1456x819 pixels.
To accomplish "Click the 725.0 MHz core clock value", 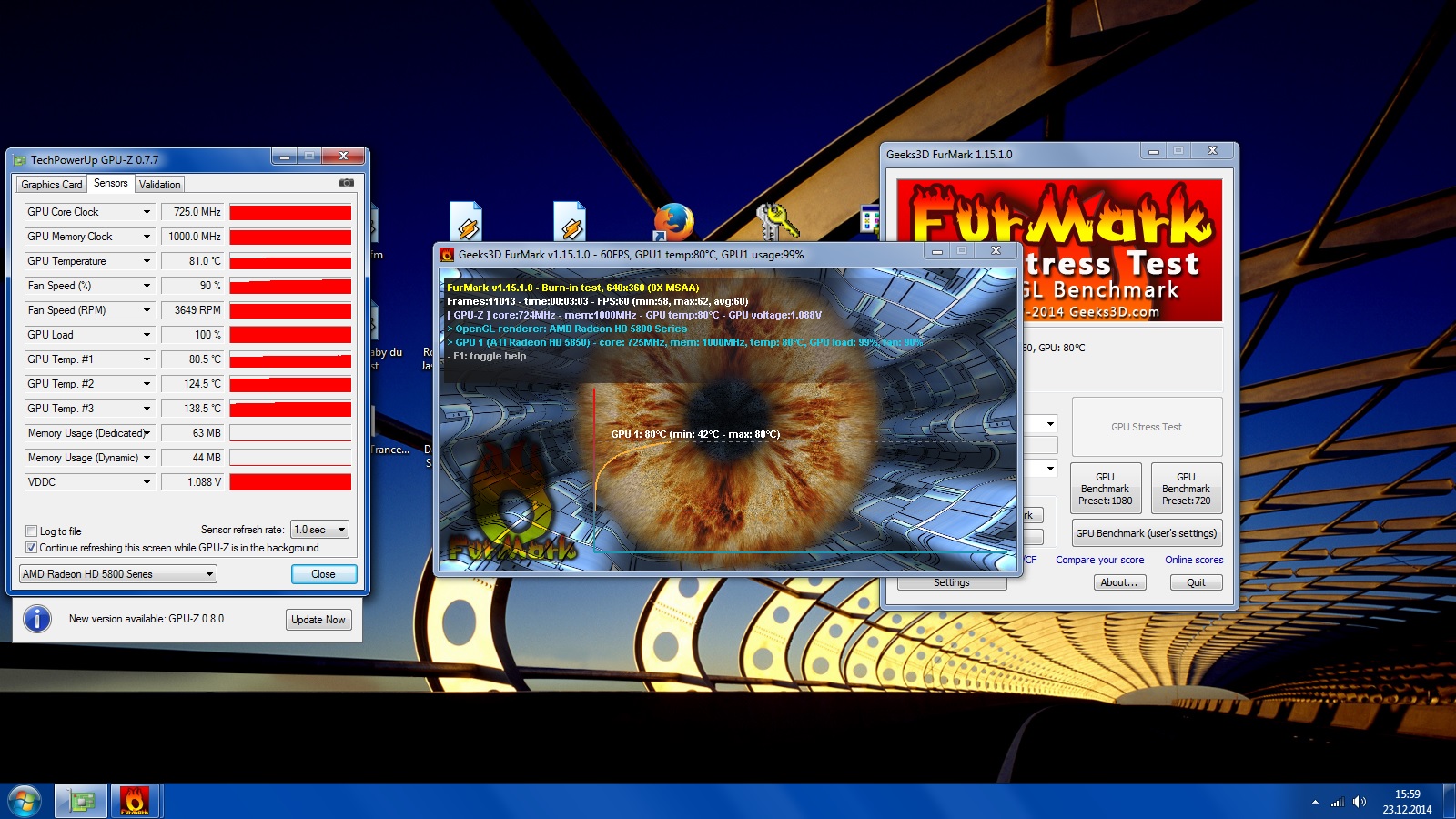I will pos(193,212).
